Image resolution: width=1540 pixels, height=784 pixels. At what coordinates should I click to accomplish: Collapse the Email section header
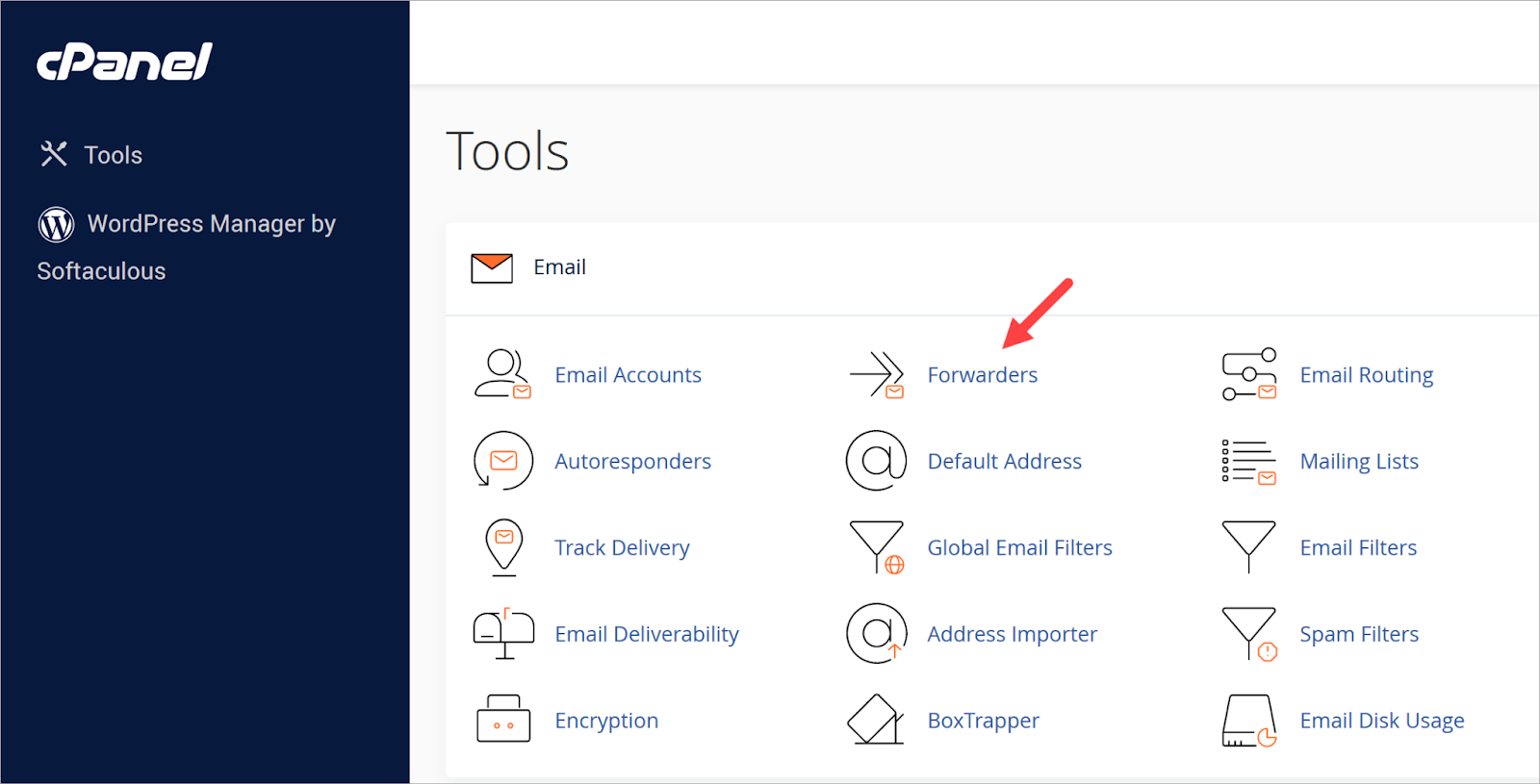point(559,267)
